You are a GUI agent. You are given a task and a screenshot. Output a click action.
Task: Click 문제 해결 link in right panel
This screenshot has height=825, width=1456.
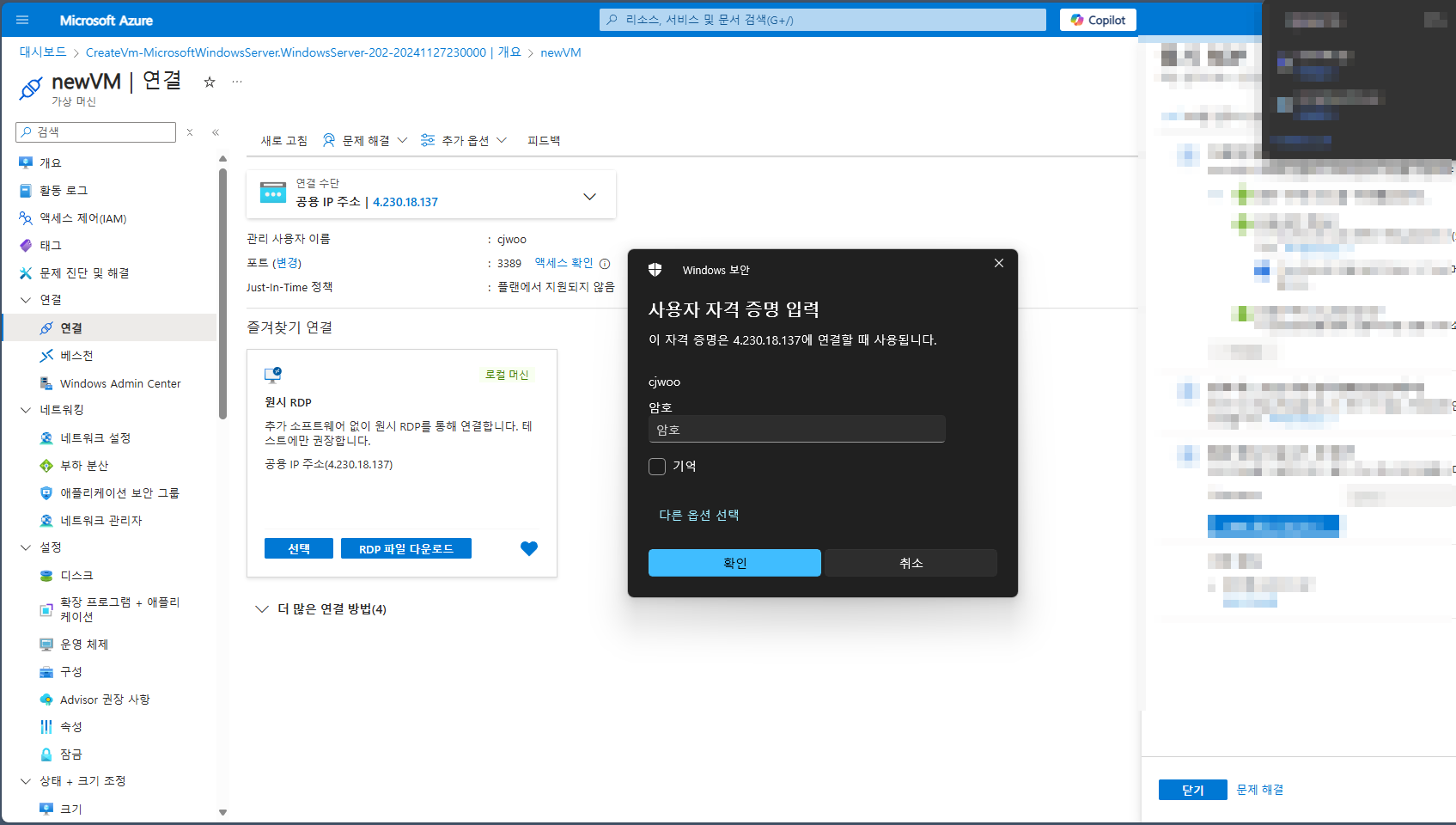tap(1260, 790)
